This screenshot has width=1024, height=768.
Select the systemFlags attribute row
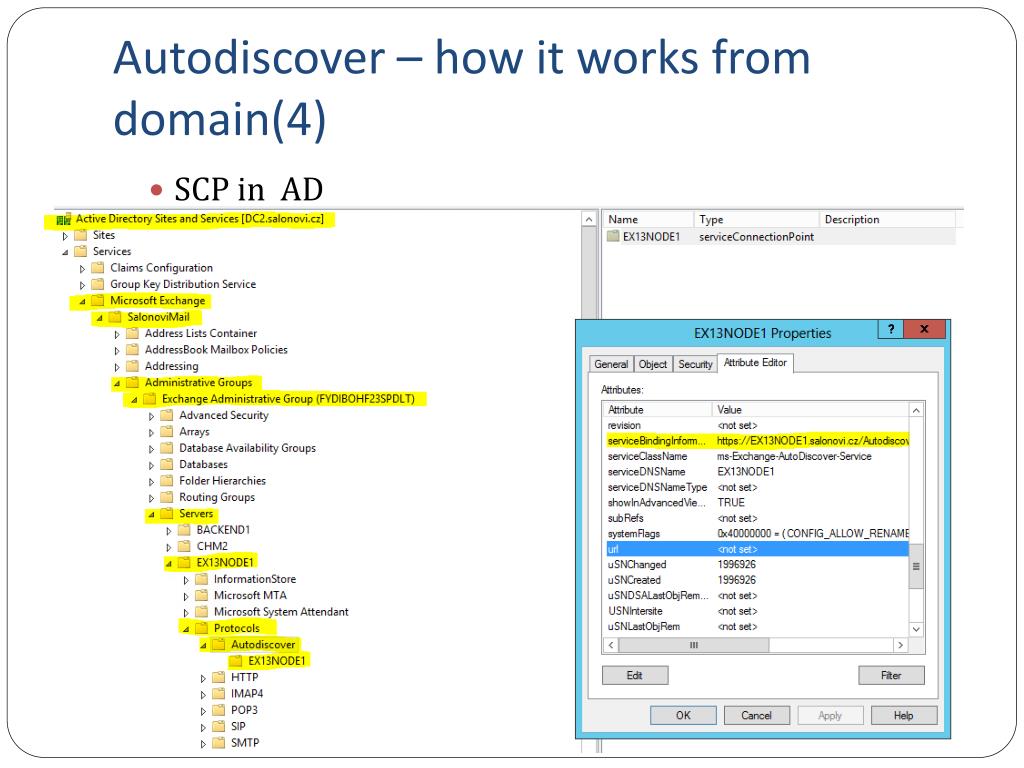pos(758,534)
